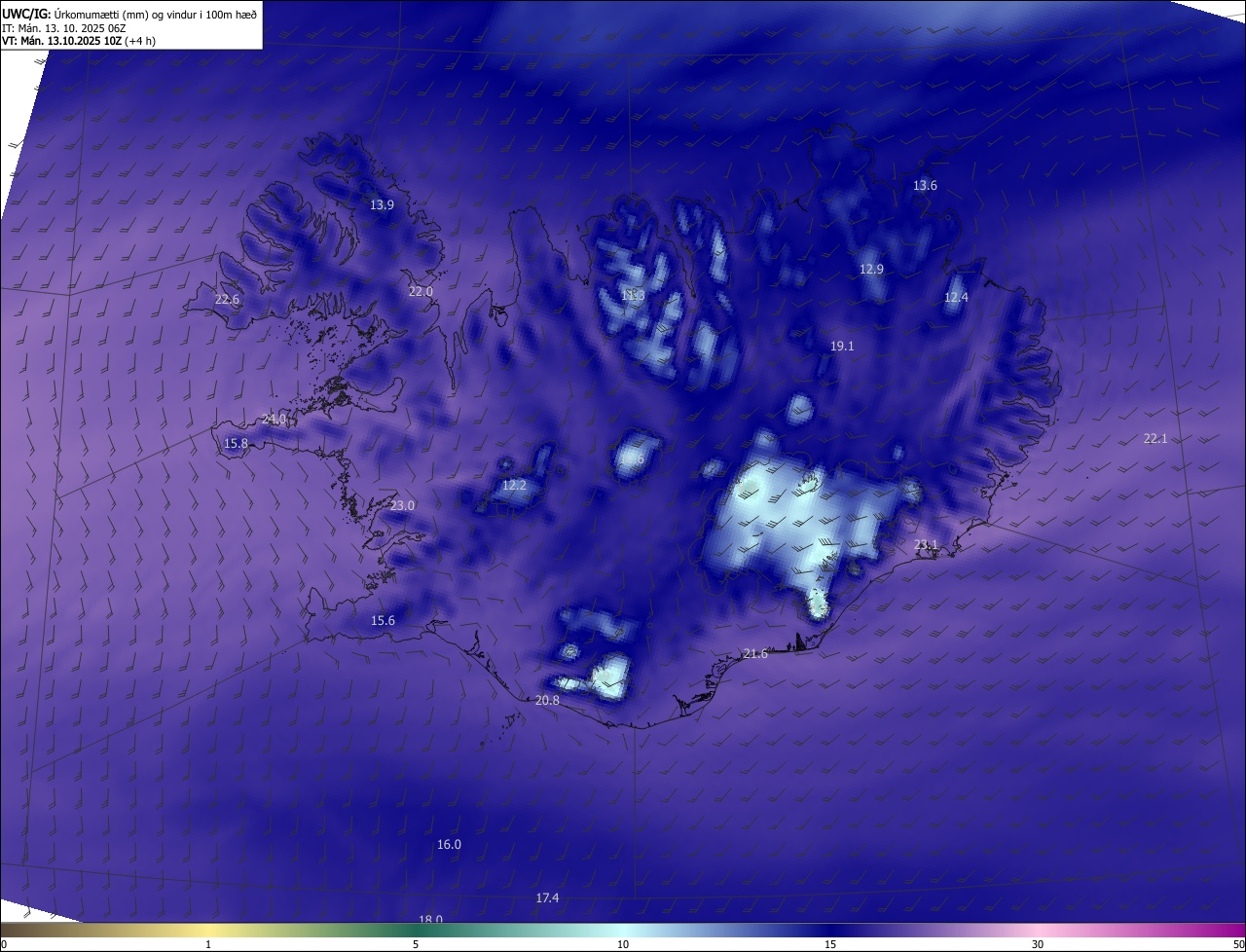Click the 22.0 value label on the map
This screenshot has width=1246, height=952.
coord(421,292)
